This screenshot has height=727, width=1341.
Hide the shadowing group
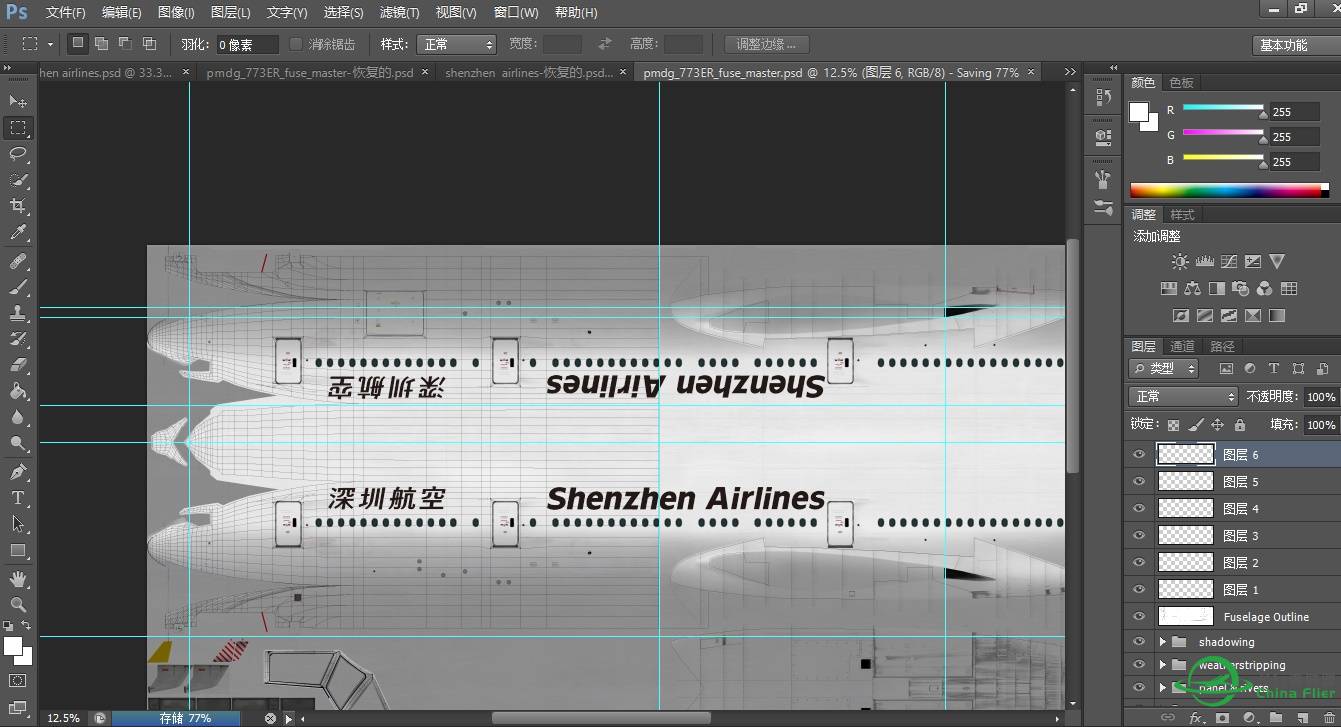coord(1139,641)
